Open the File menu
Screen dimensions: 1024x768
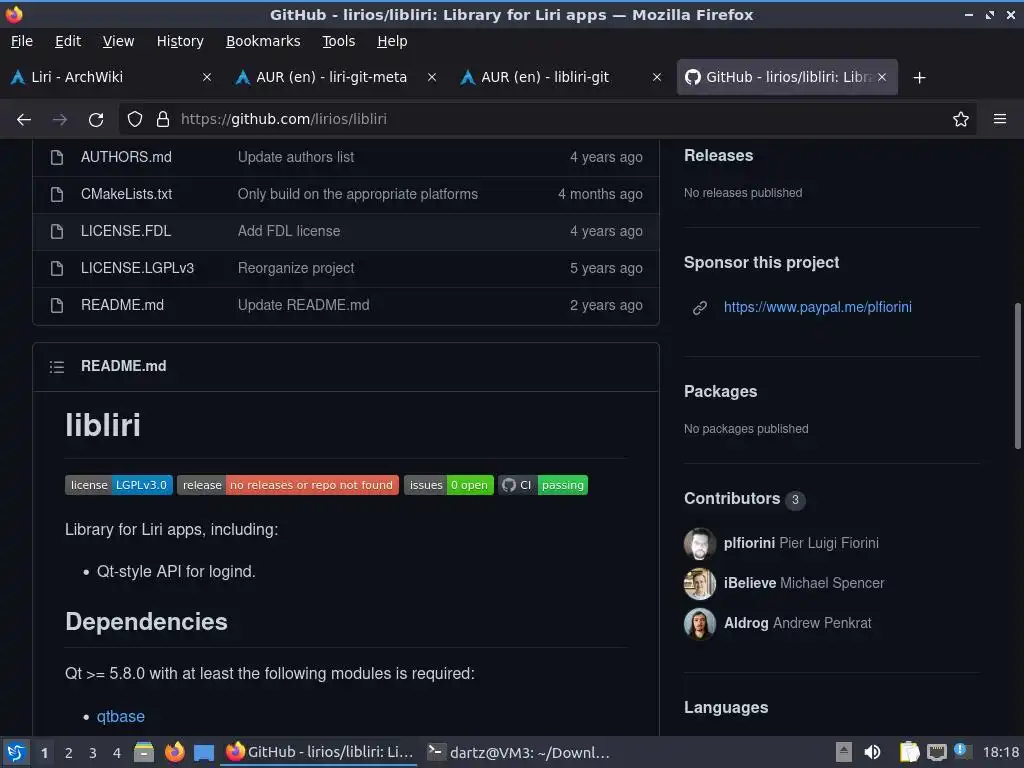point(22,41)
